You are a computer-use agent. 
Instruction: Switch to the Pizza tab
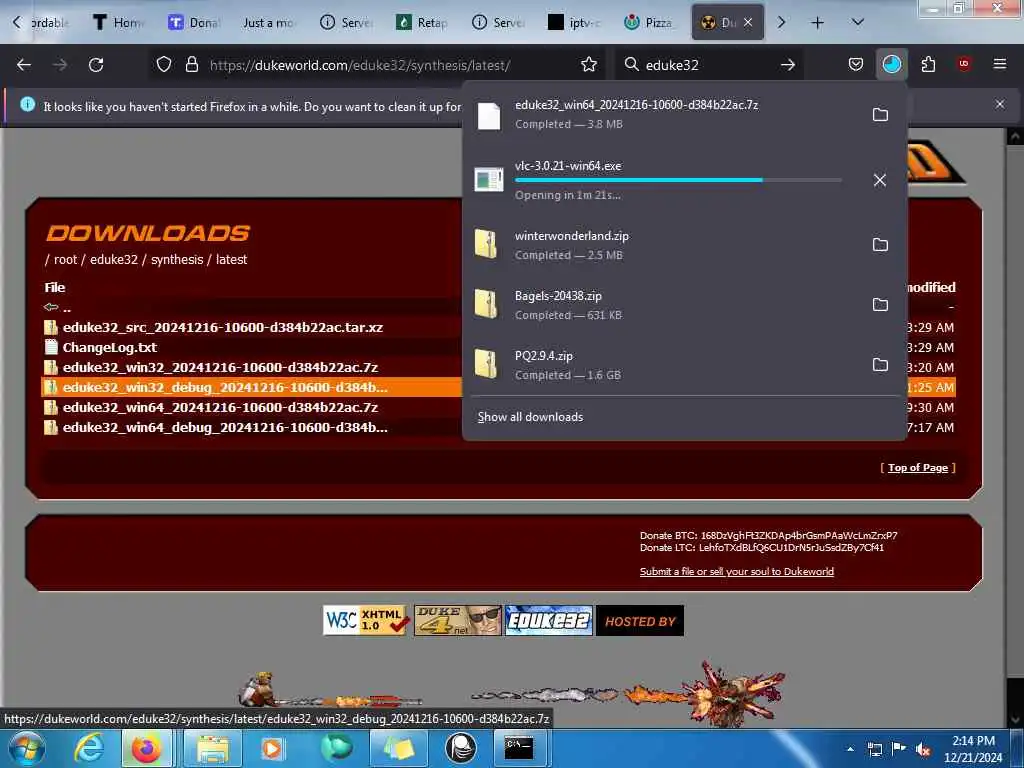tap(648, 23)
